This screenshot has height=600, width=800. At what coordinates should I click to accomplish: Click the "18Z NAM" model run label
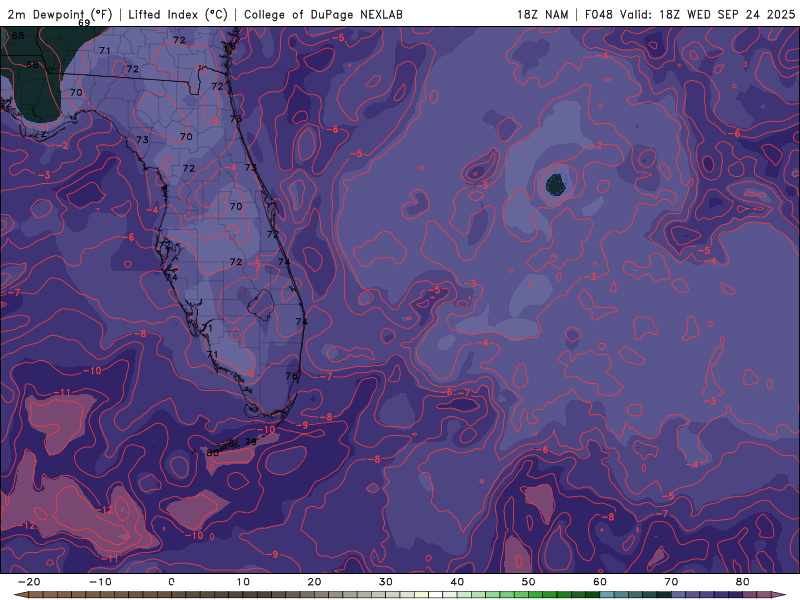click(542, 14)
